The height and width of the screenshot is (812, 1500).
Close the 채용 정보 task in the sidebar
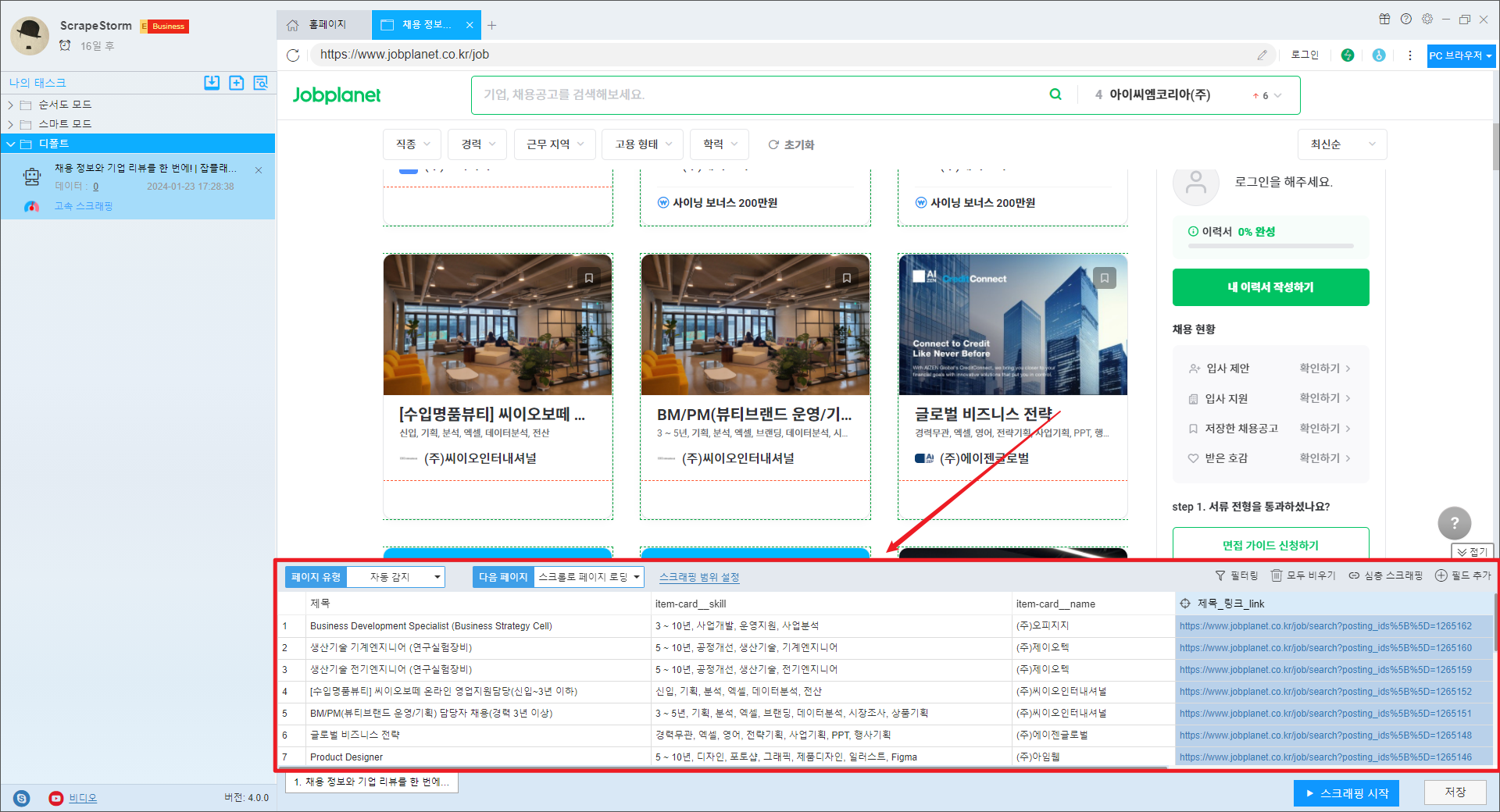(x=259, y=169)
